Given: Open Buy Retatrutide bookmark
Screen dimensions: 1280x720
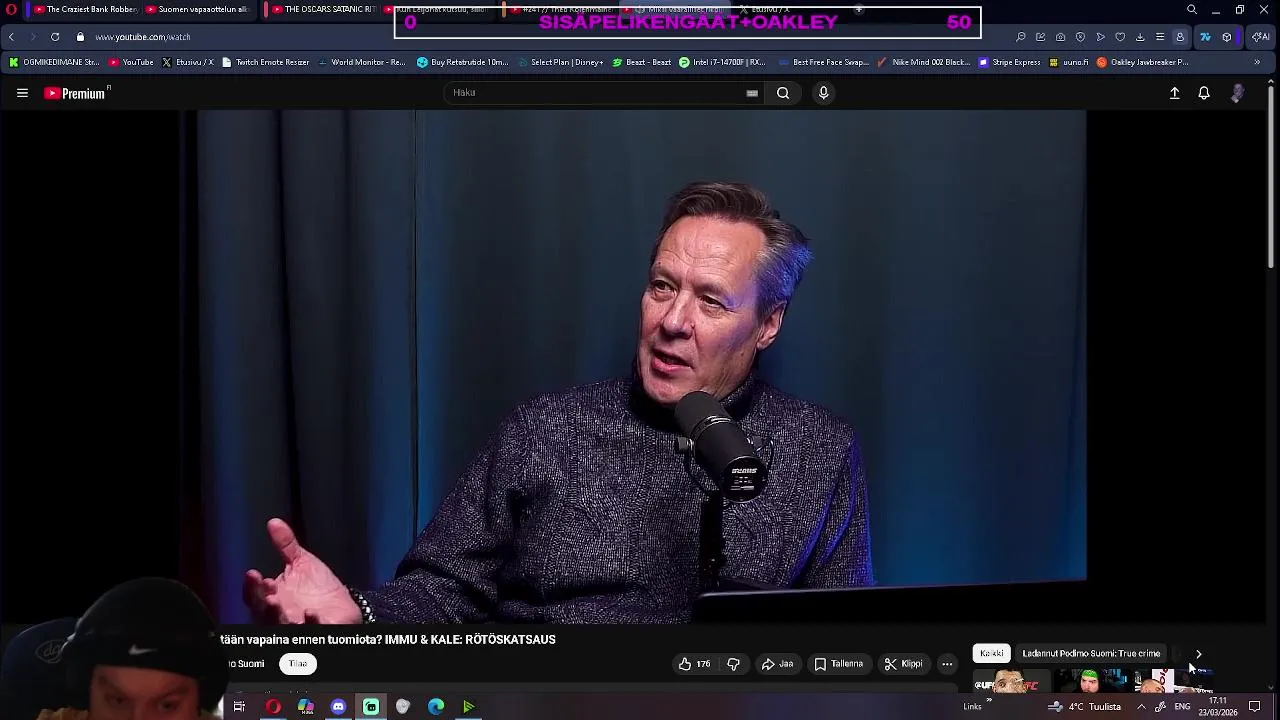Looking at the screenshot, I should [462, 62].
